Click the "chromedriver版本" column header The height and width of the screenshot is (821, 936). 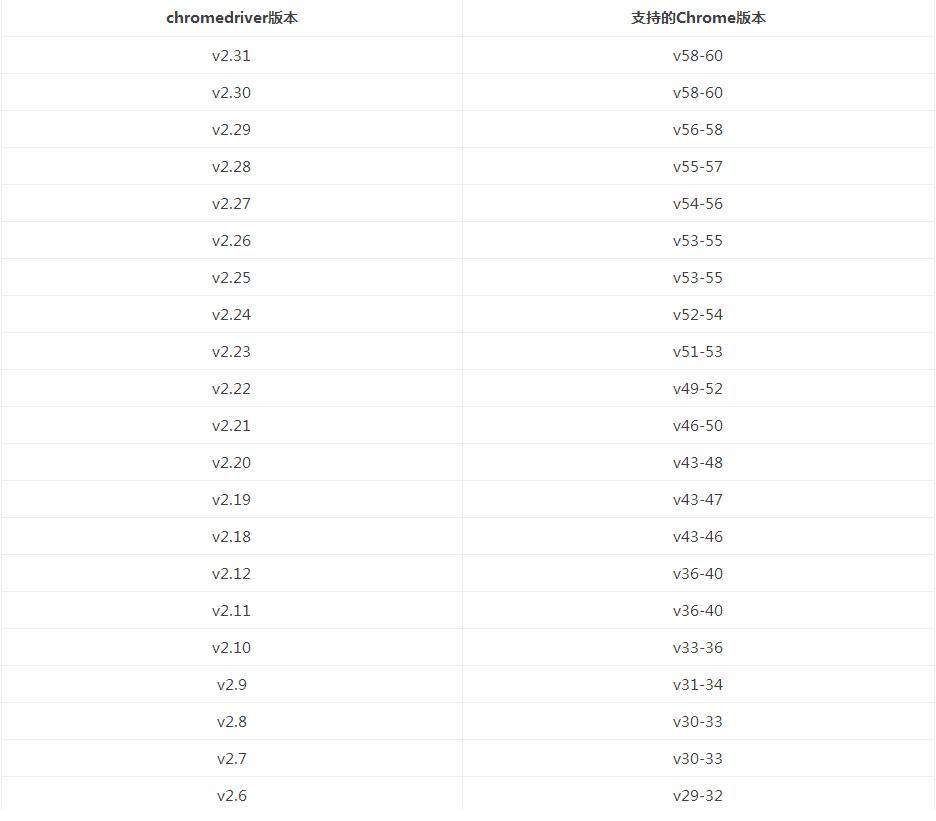[x=231, y=18]
